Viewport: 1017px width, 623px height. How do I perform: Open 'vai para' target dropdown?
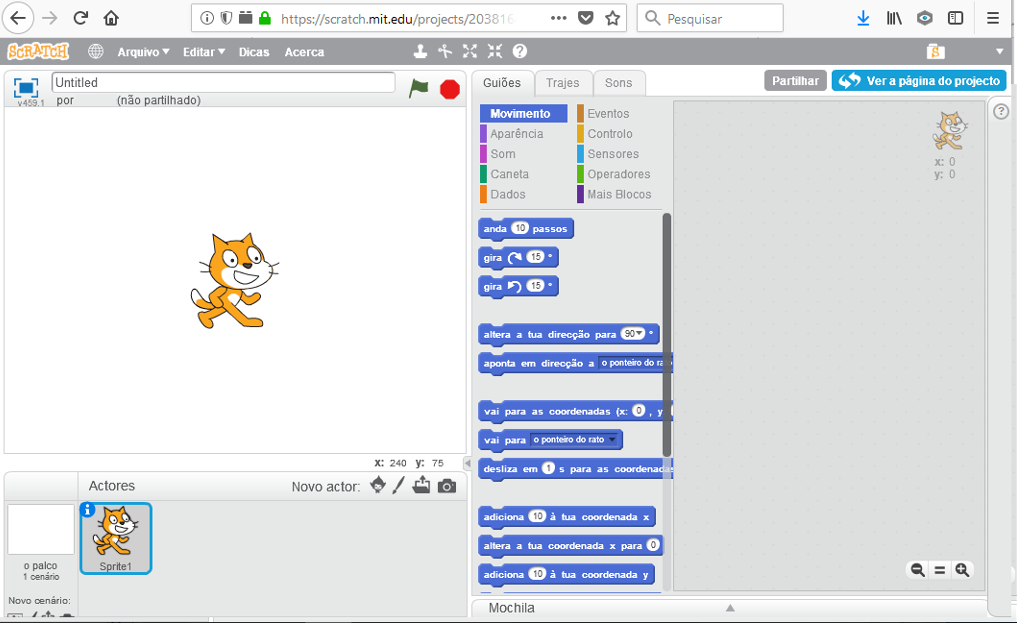coord(613,440)
